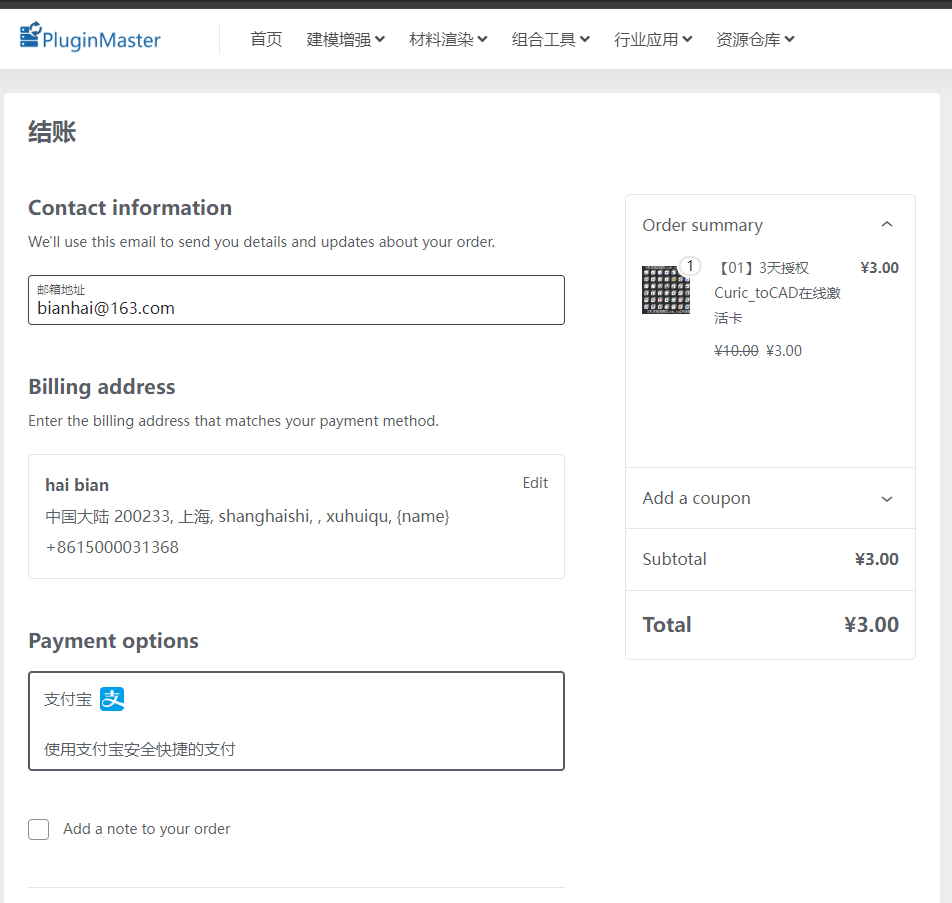952x903 pixels.
Task: Open the 行业应用 menu
Action: pyautogui.click(x=653, y=39)
